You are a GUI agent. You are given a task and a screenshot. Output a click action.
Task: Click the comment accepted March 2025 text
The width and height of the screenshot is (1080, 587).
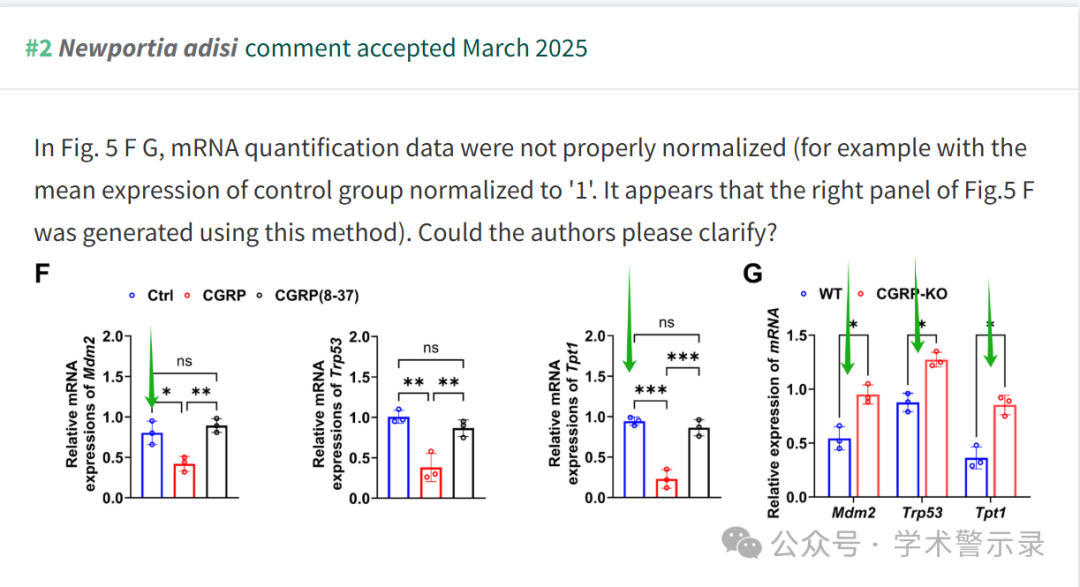tap(416, 48)
